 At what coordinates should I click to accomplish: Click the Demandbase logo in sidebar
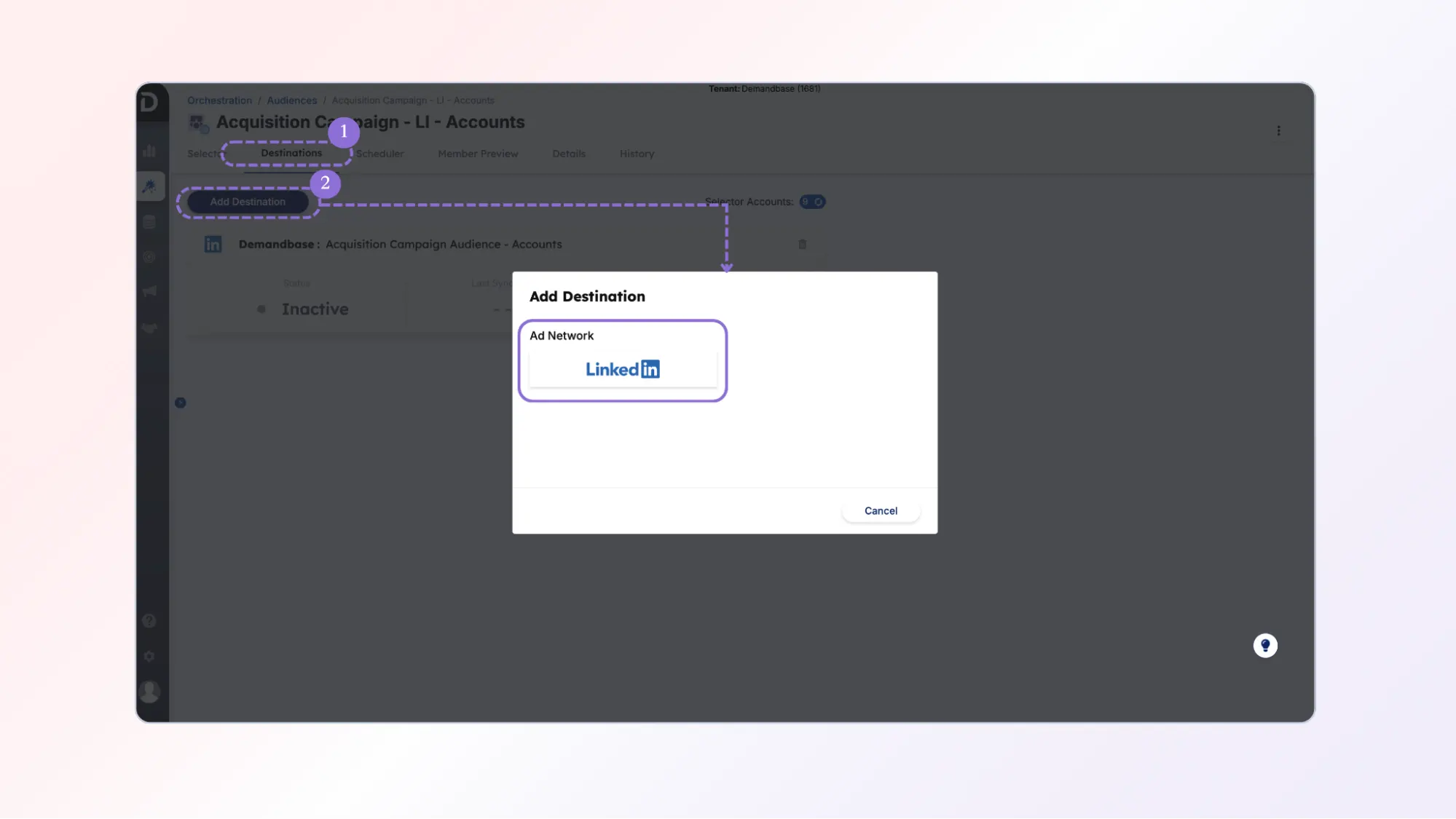pos(149,102)
